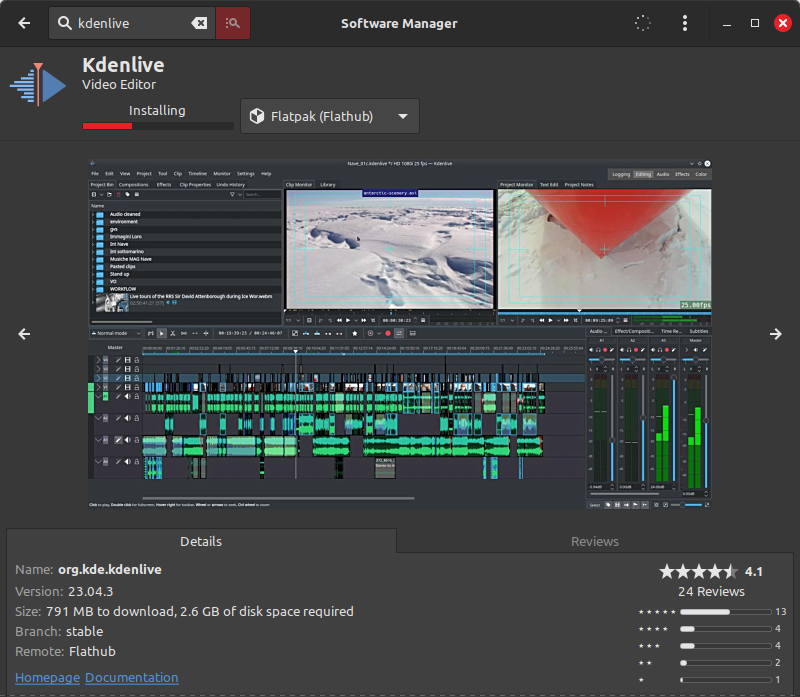Click the 24 Reviews label
The width and height of the screenshot is (800, 697).
(x=711, y=591)
